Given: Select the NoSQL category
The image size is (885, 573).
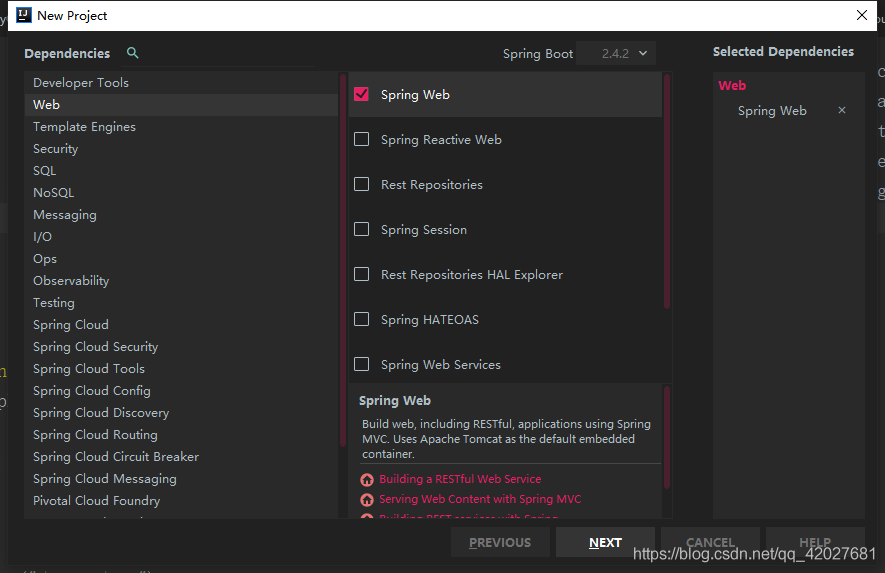Looking at the screenshot, I should point(181,193).
